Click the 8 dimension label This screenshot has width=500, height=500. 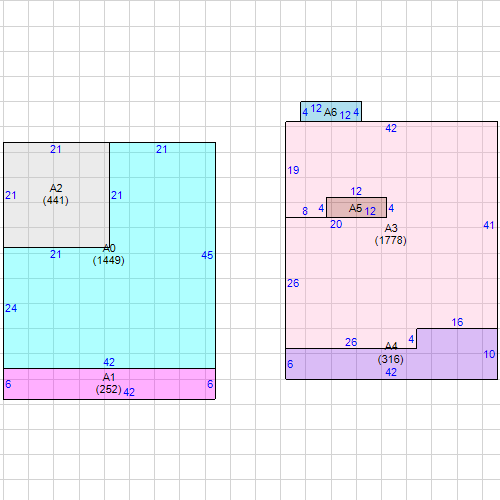(305, 211)
